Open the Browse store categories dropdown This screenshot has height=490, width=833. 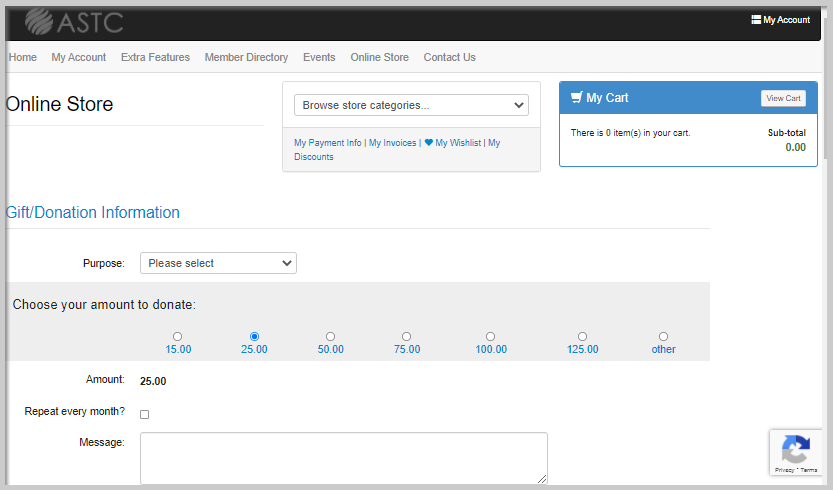click(411, 105)
